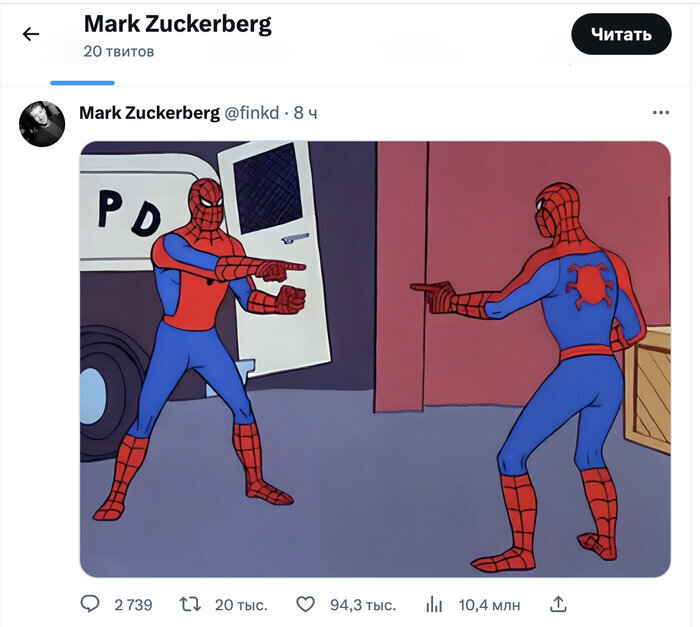
Task: Go back using the left arrow
Action: click(31, 34)
